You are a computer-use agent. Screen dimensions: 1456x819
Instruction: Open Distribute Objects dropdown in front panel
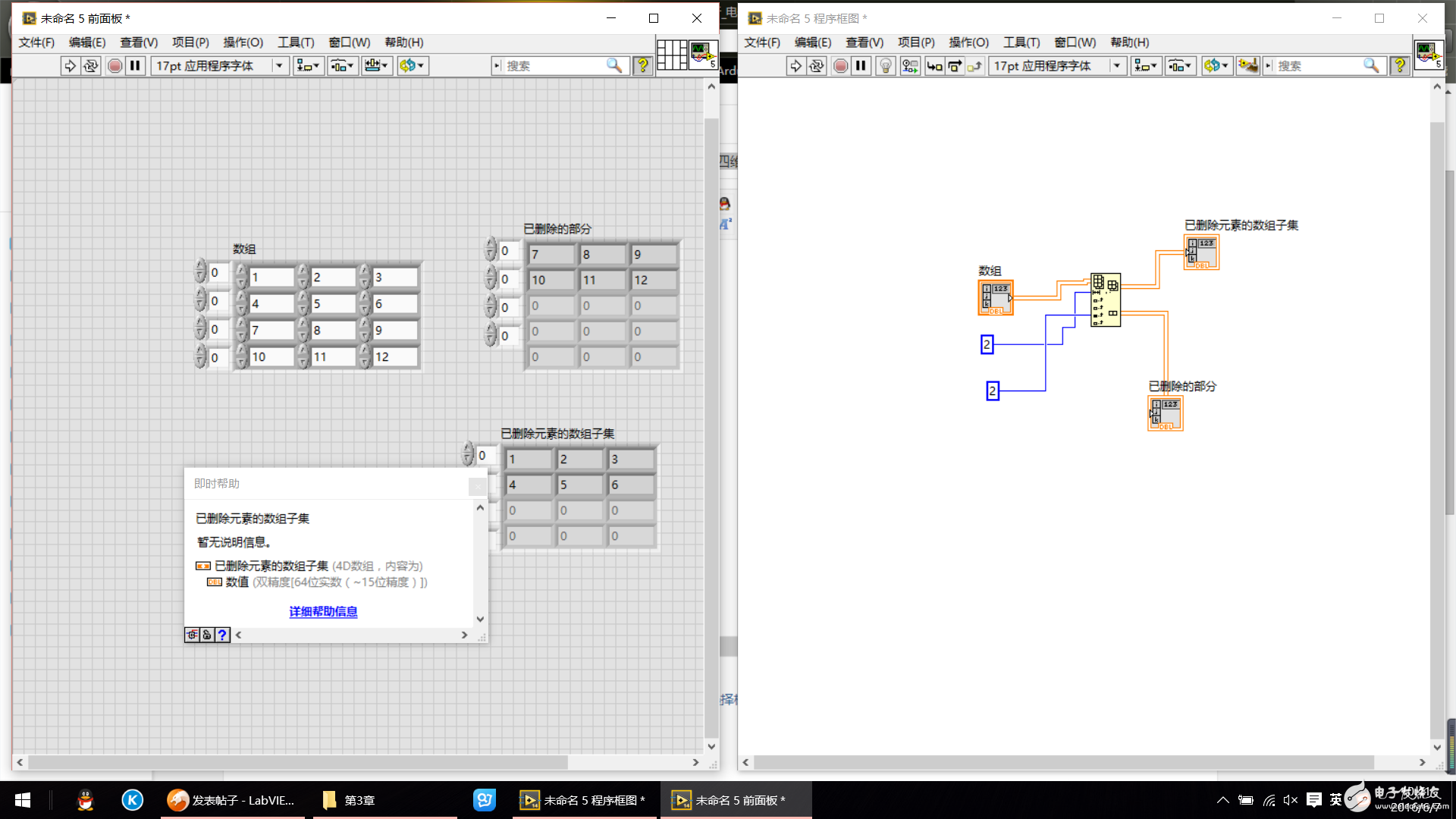click(343, 66)
